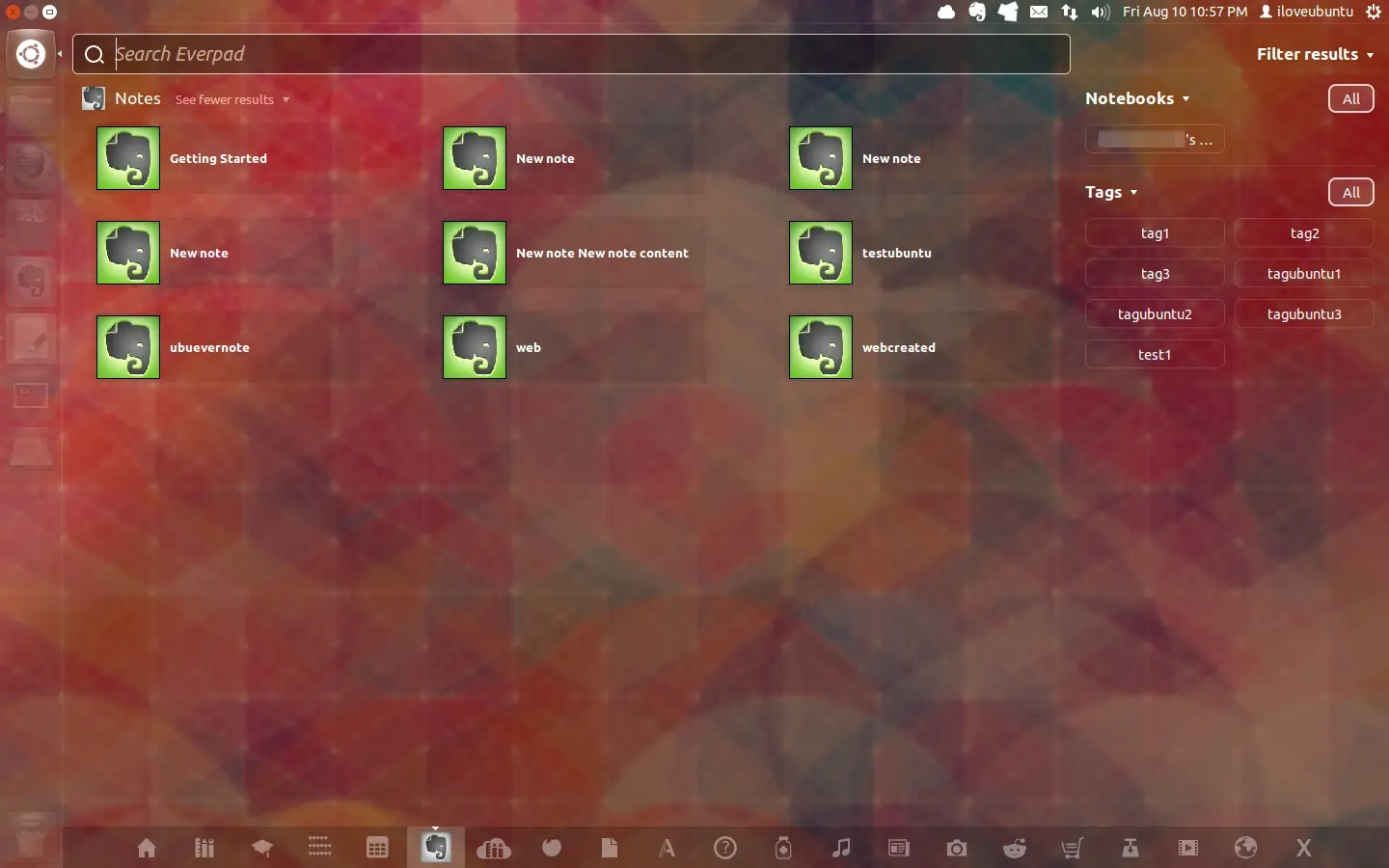The height and width of the screenshot is (868, 1389).
Task: Select All in the Notebooks filter
Action: tap(1351, 98)
